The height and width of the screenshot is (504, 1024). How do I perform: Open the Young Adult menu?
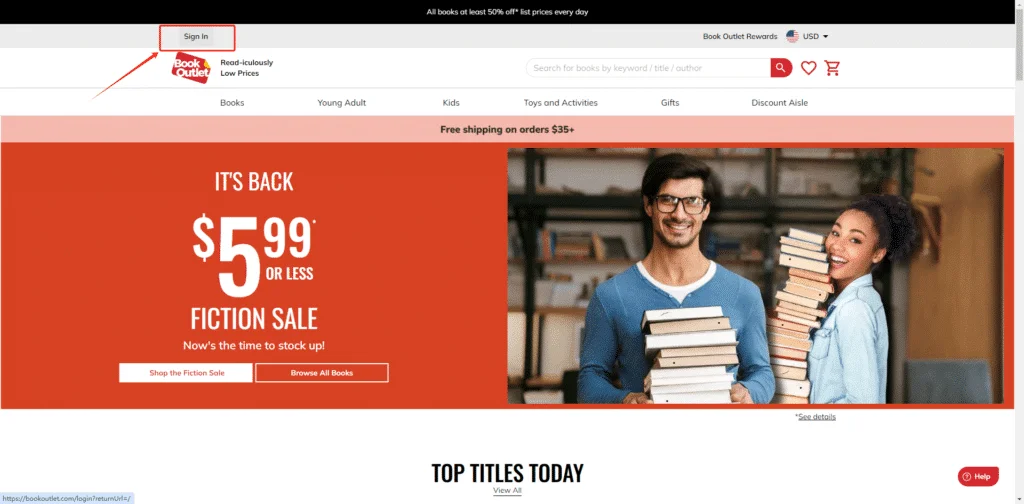342,102
